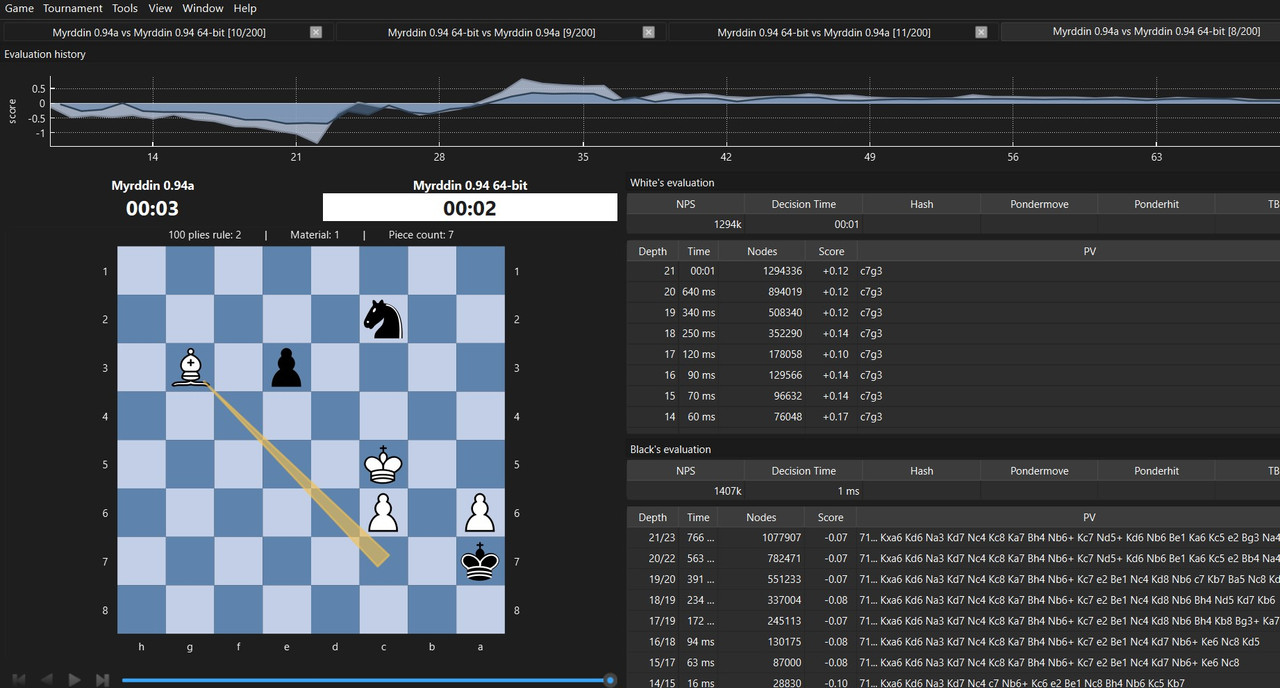Click the Material: 1 label

[315, 235]
